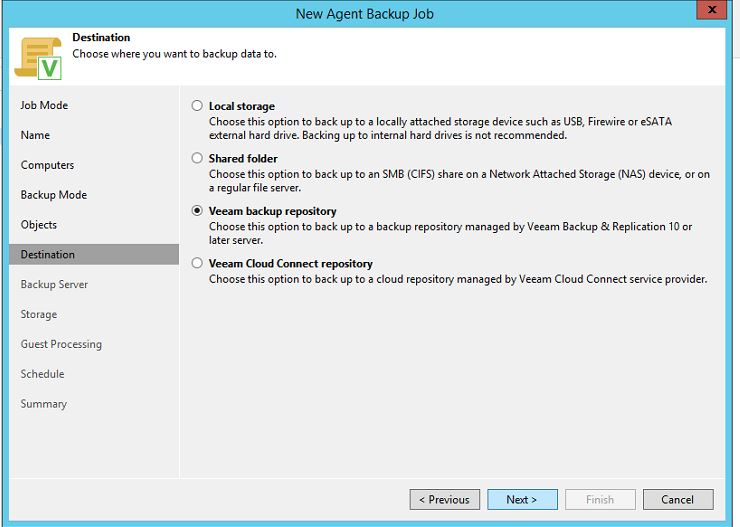Pick the Veeam Cloud Connect repository option

pos(197,264)
